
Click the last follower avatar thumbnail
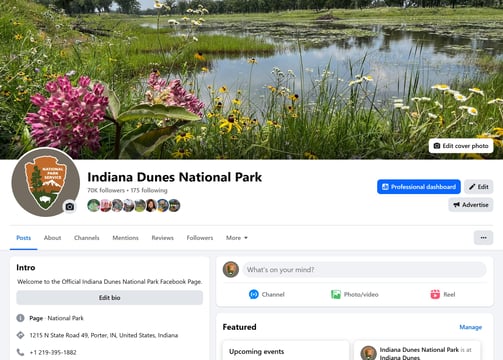tap(174, 205)
